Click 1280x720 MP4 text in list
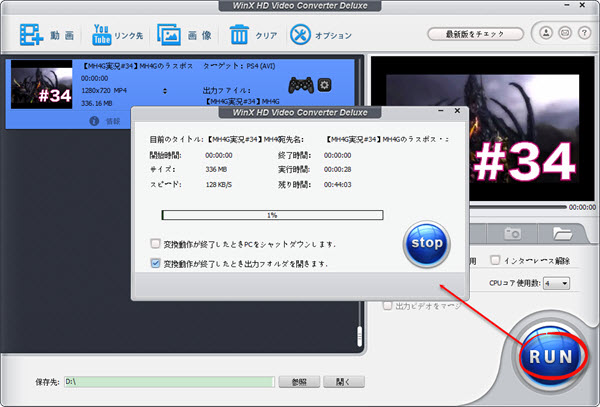This screenshot has width=600, height=407. (104, 91)
